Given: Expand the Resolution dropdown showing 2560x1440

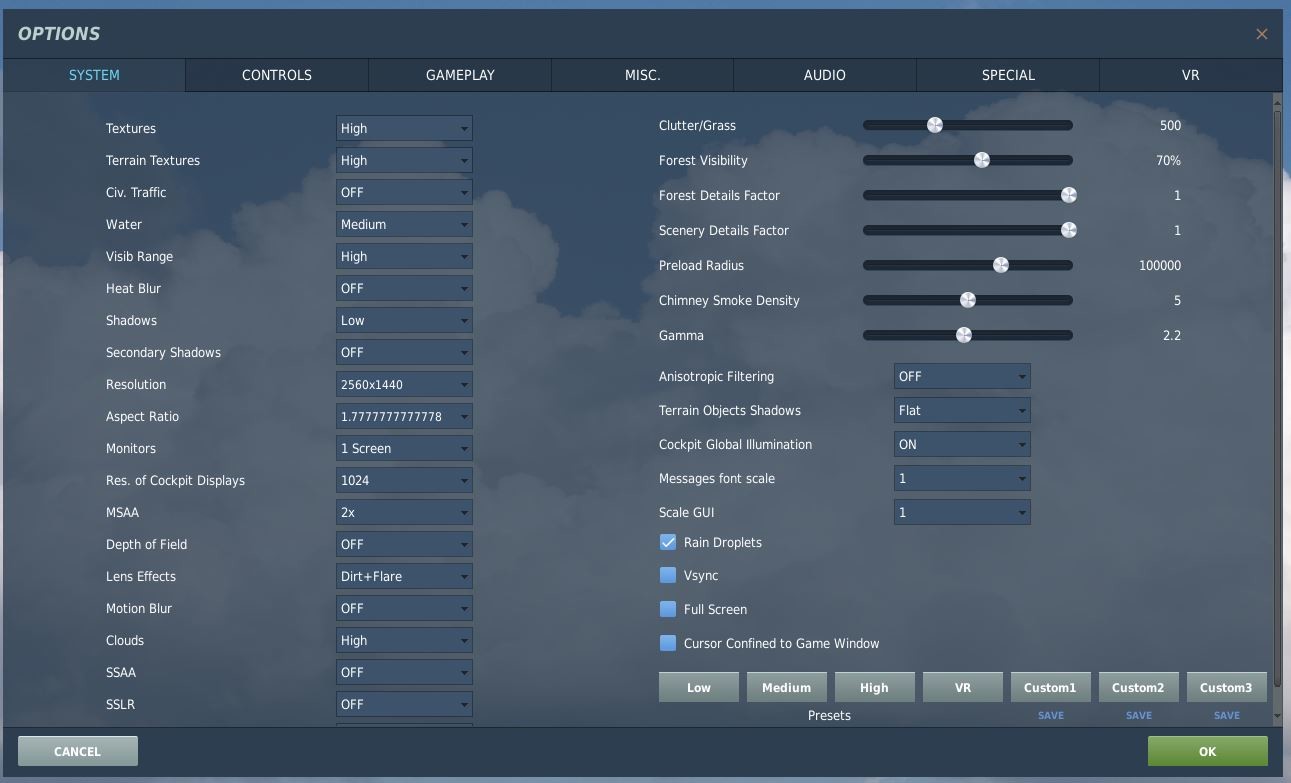Looking at the screenshot, I should [x=404, y=384].
